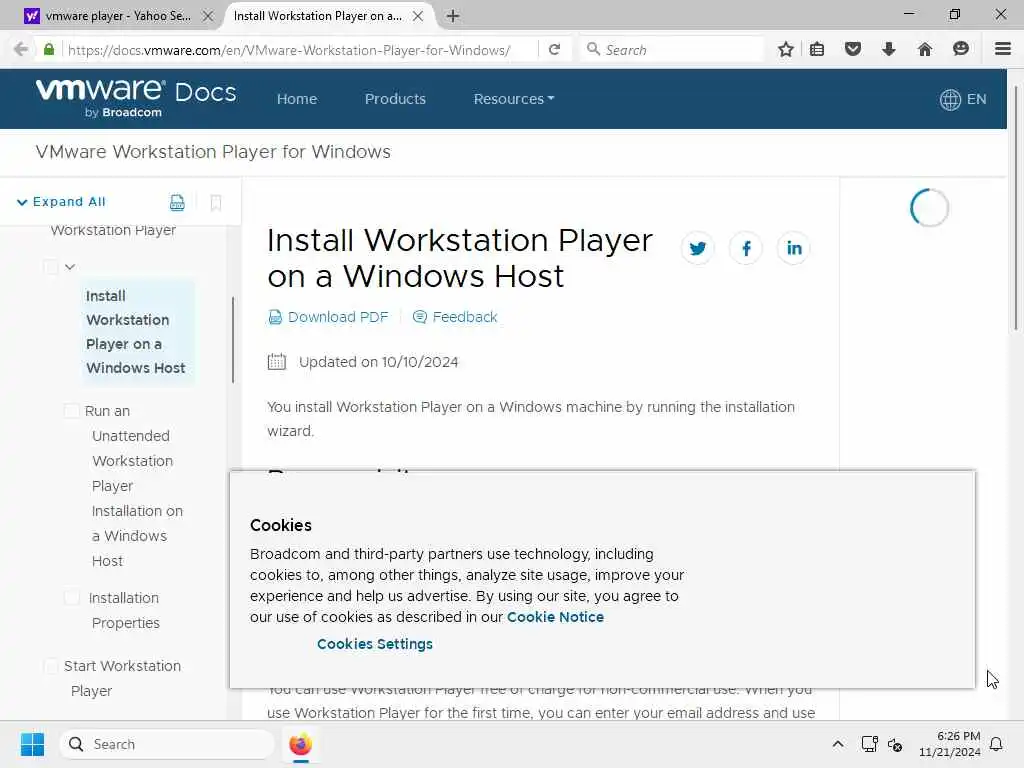Share page on Twitter

pos(697,248)
